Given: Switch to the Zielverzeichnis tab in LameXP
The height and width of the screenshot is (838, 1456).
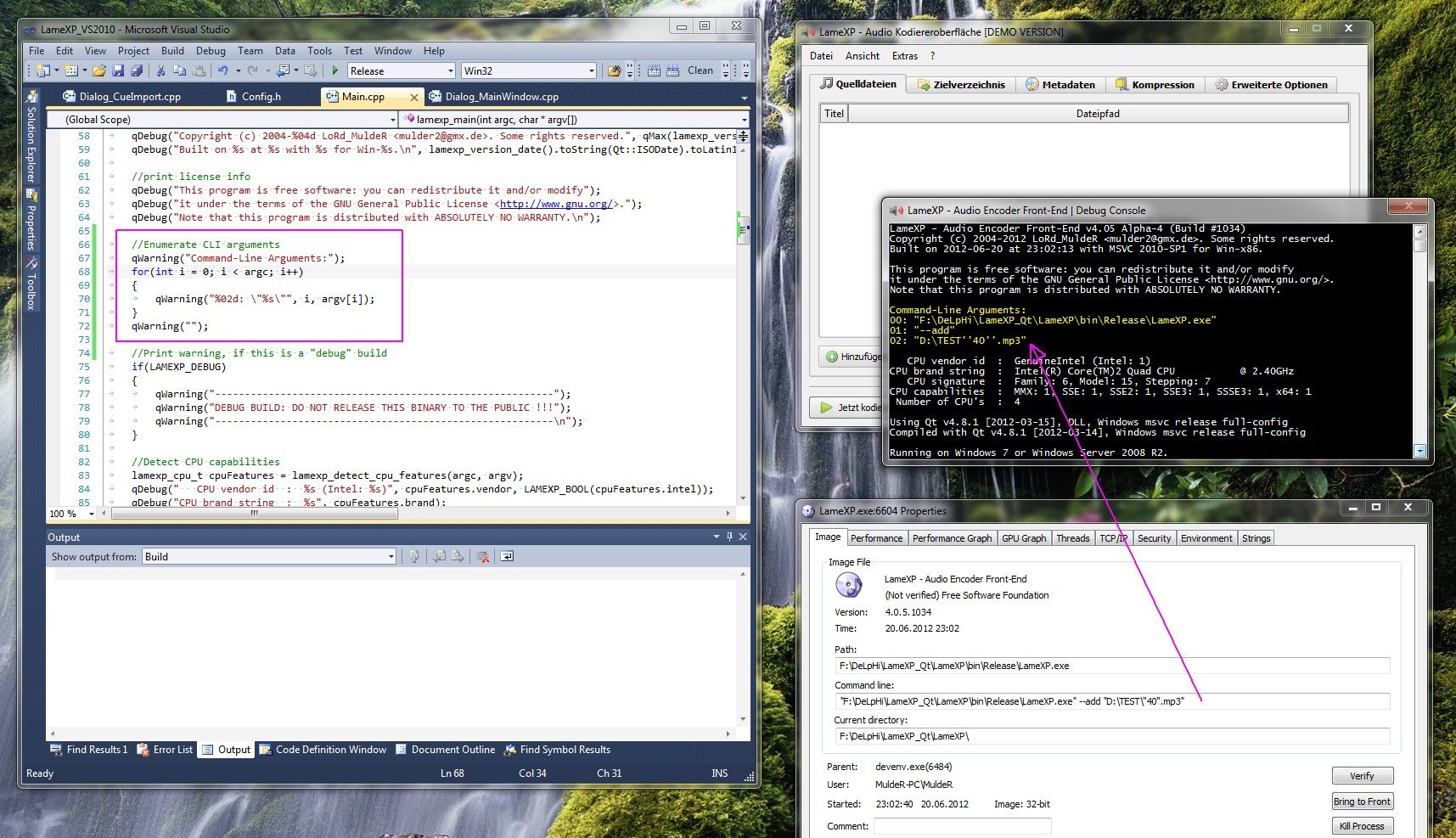Looking at the screenshot, I should tap(961, 85).
